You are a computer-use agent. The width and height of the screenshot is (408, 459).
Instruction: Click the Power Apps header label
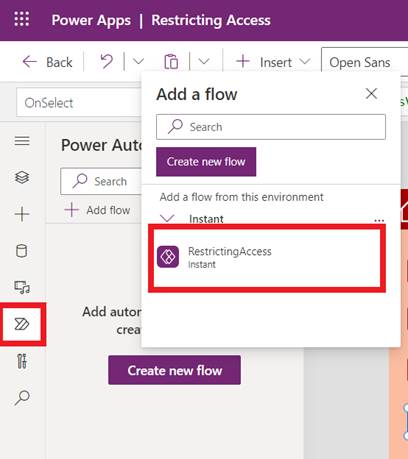pos(91,21)
